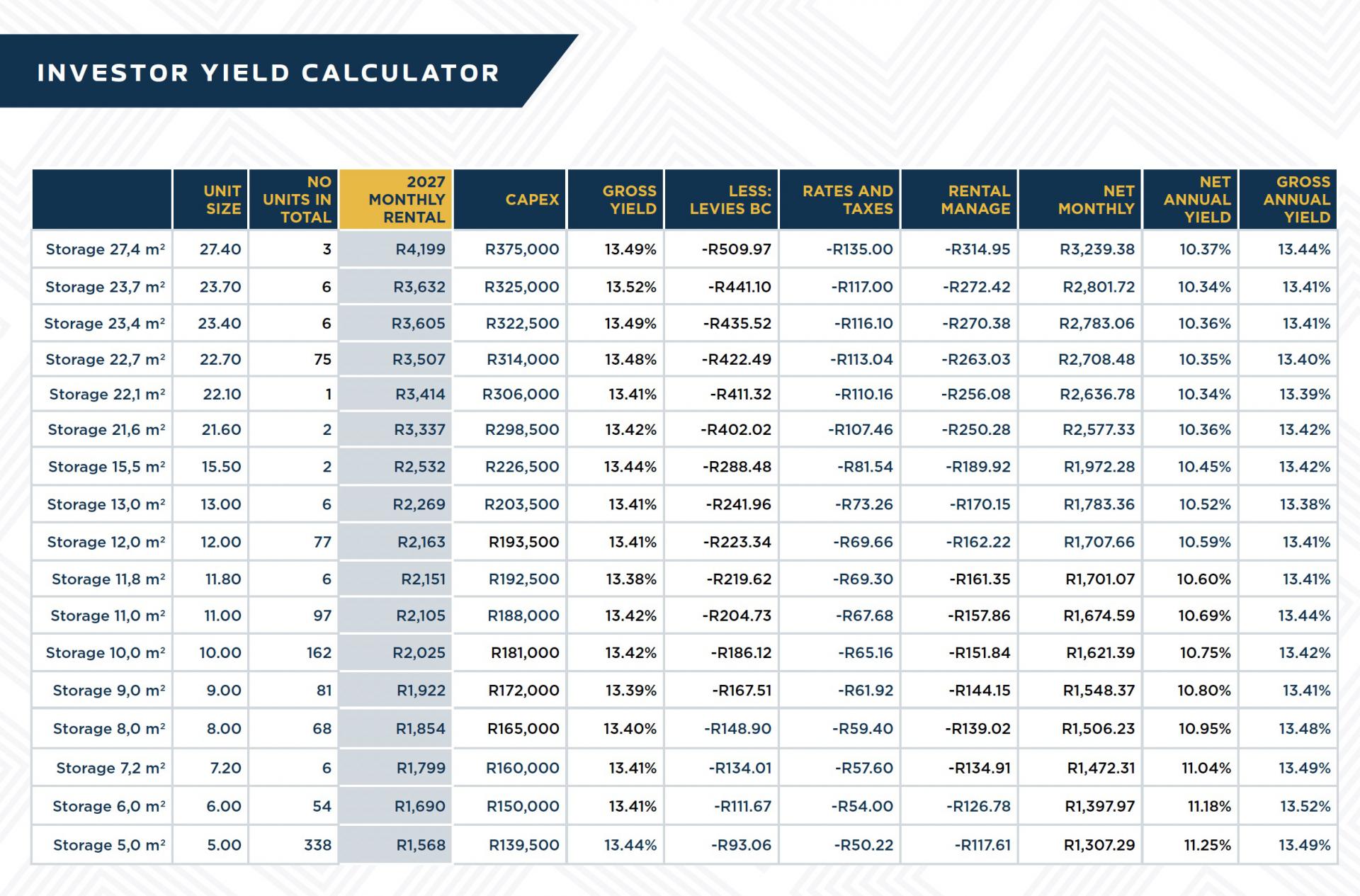This screenshot has width=1360, height=896.
Task: Select the 11.25% net annual yield cell
Action: pyautogui.click(x=1207, y=845)
